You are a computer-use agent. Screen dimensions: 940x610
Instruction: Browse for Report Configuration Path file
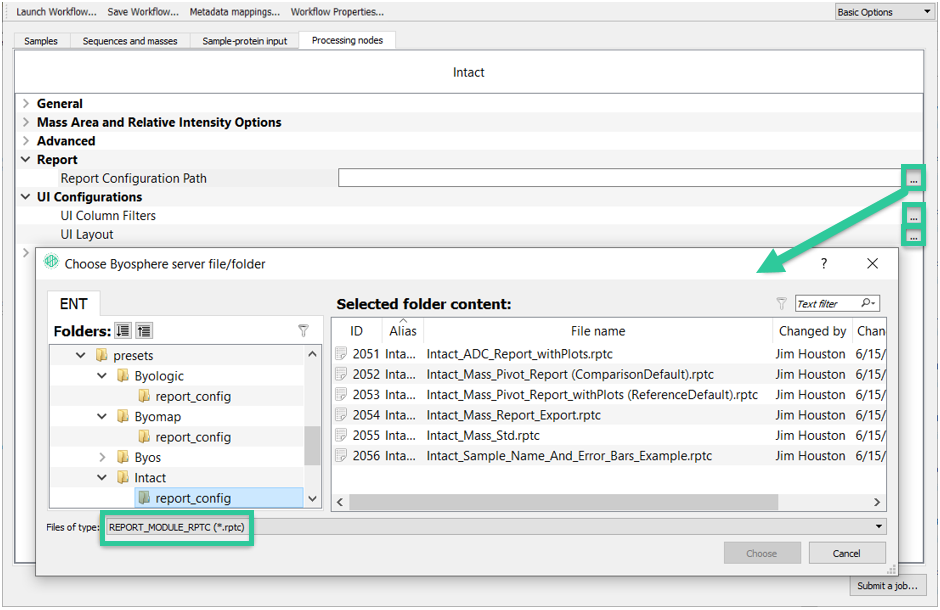point(913,179)
